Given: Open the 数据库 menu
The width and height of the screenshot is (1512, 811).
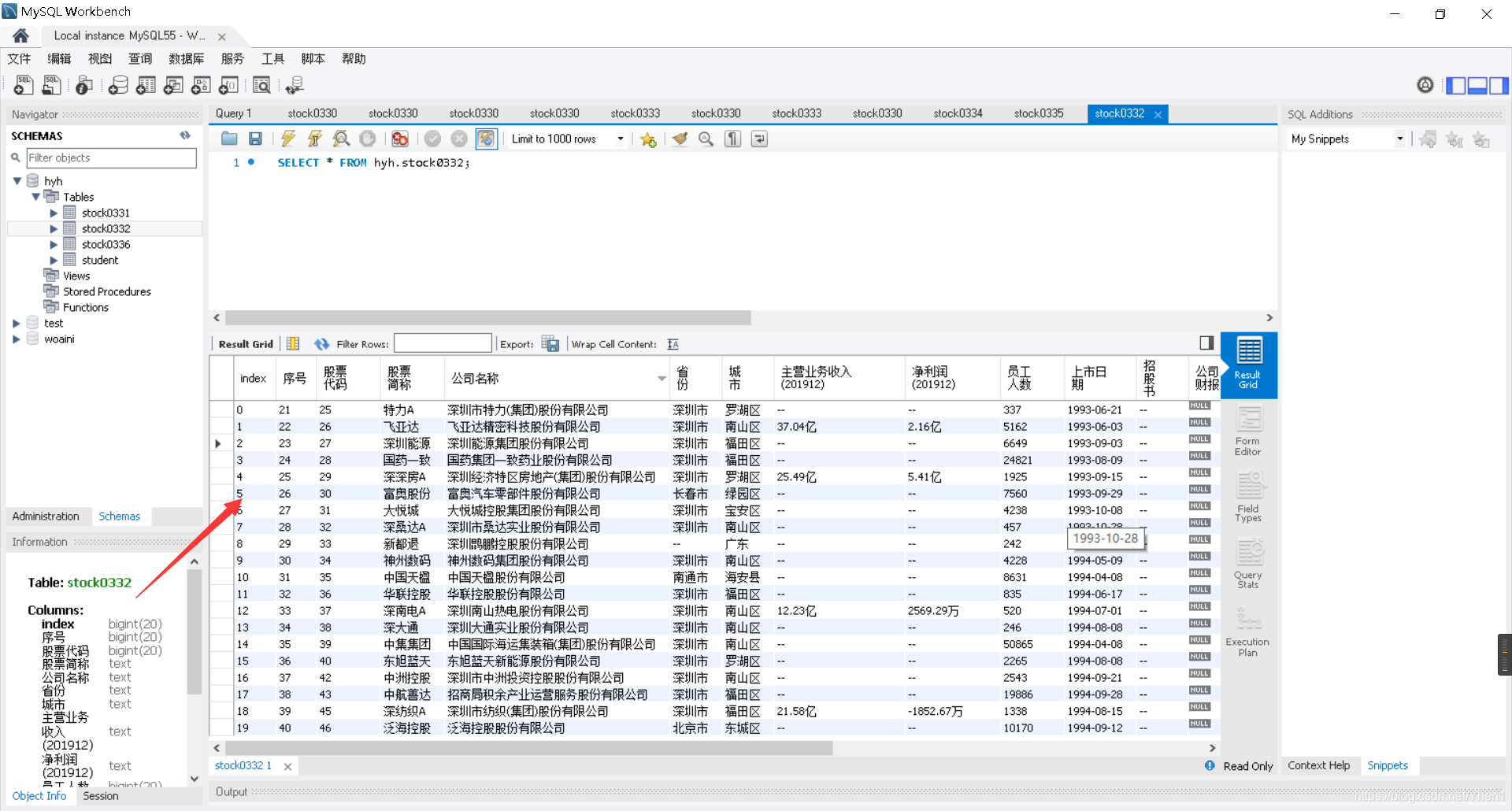Looking at the screenshot, I should point(187,58).
